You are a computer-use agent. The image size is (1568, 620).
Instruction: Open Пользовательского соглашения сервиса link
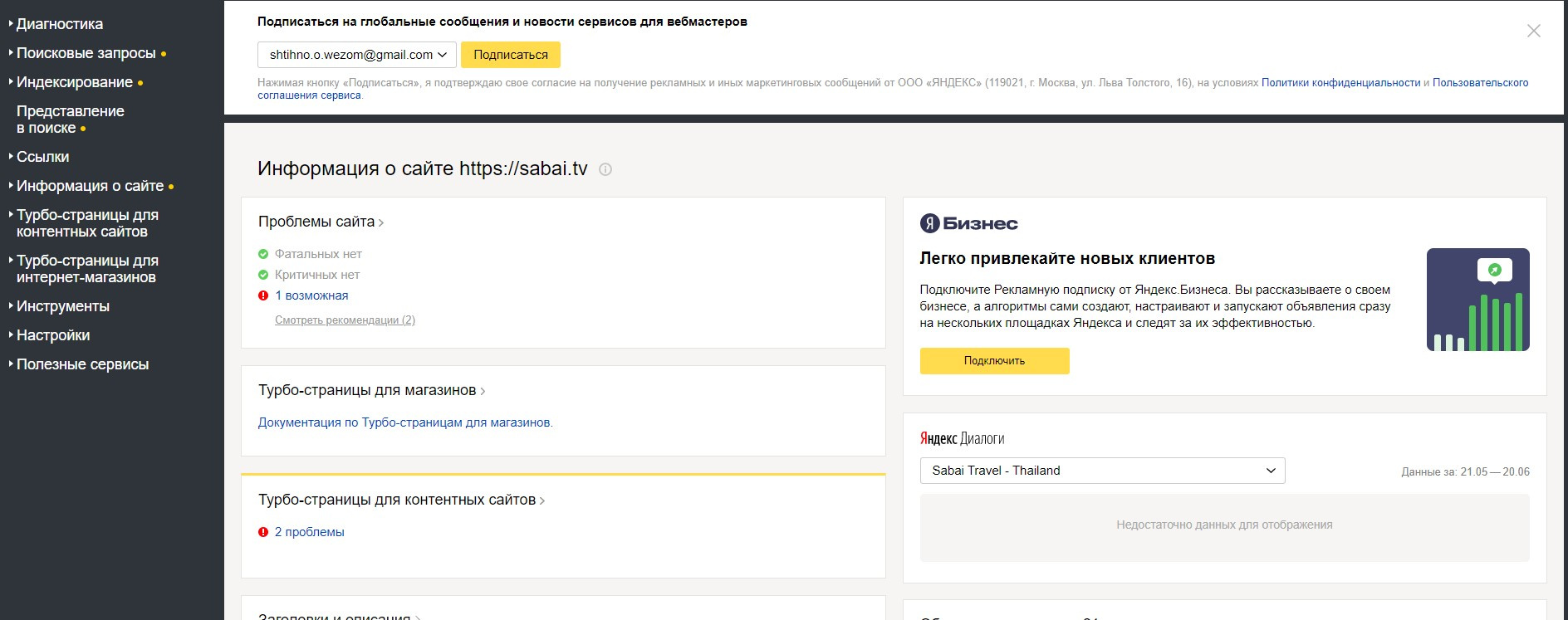click(x=1480, y=83)
